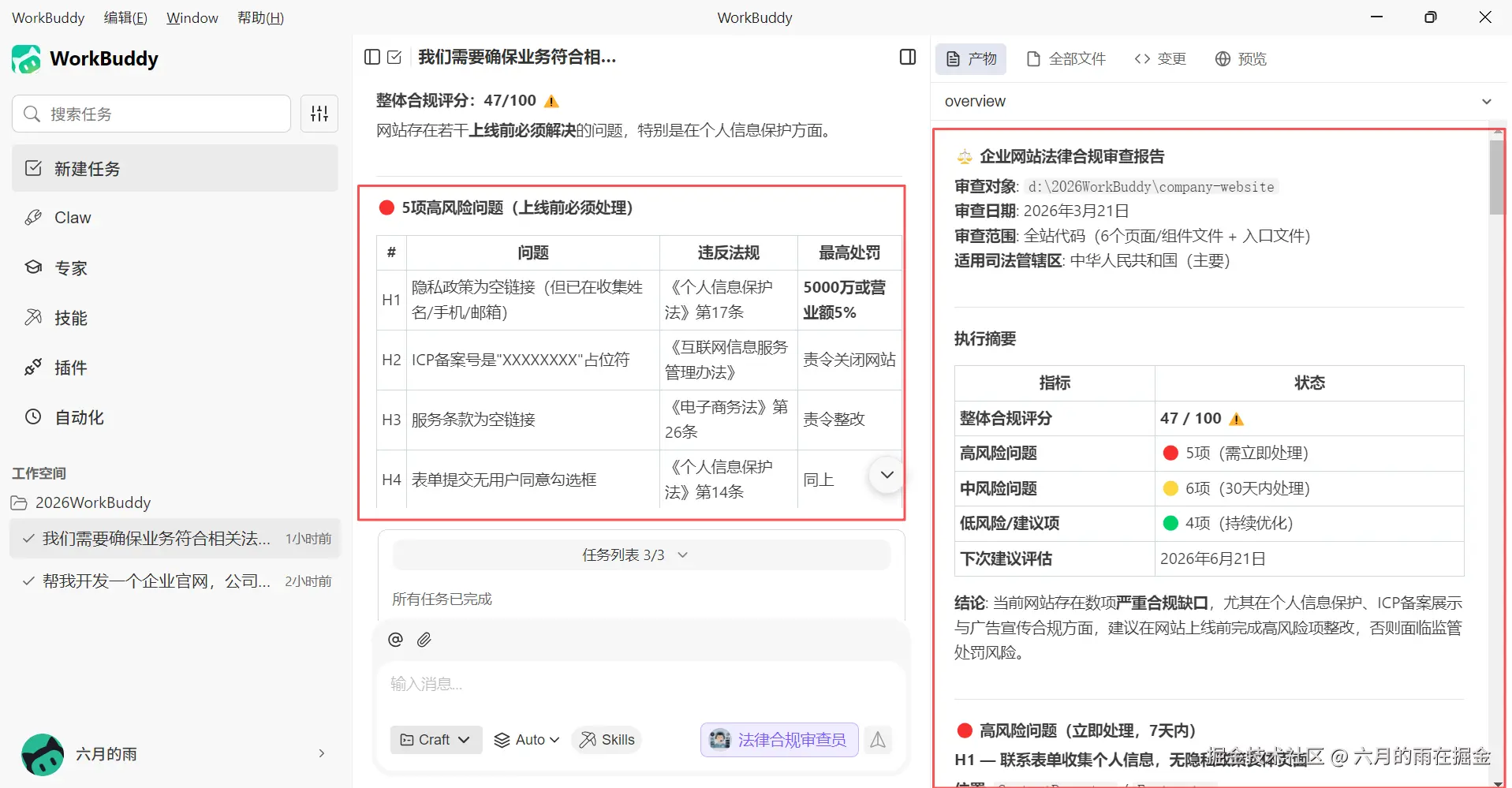The width and height of the screenshot is (1512, 788).
Task: Click the cell 《互联网信息服务管理办法》
Action: pyautogui.click(x=729, y=360)
